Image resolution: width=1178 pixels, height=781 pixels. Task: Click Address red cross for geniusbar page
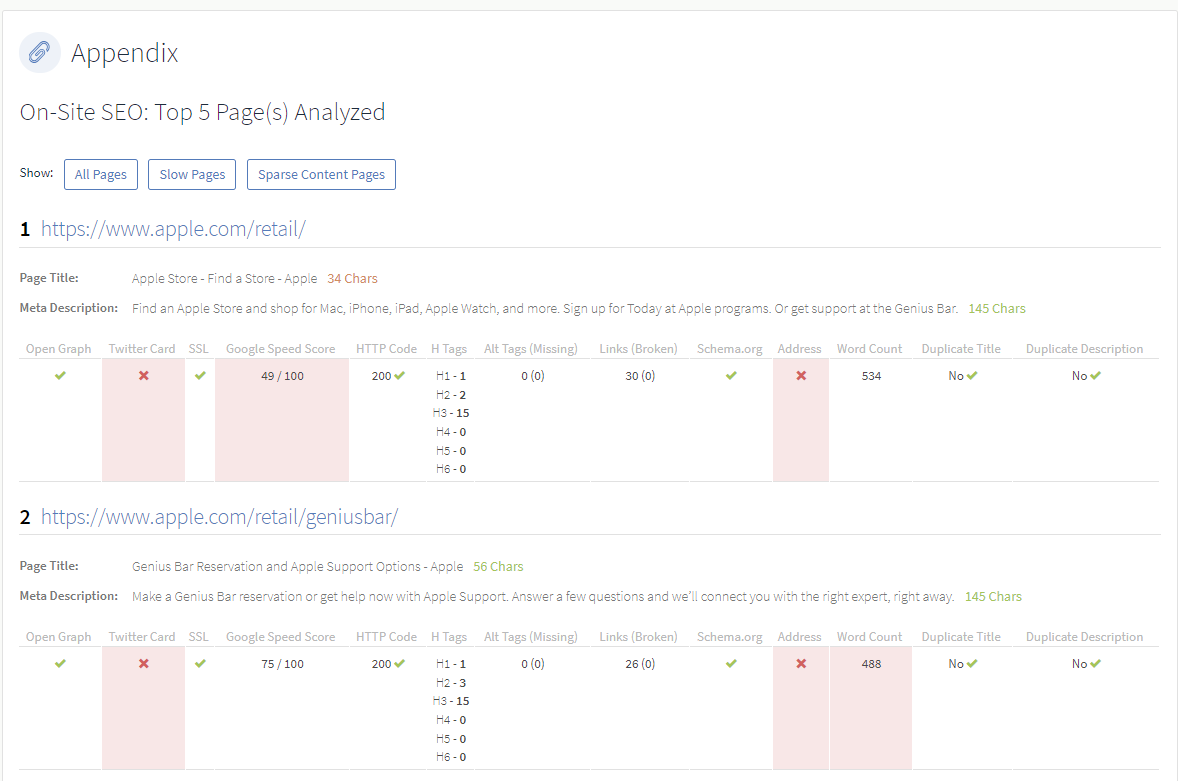pos(801,664)
